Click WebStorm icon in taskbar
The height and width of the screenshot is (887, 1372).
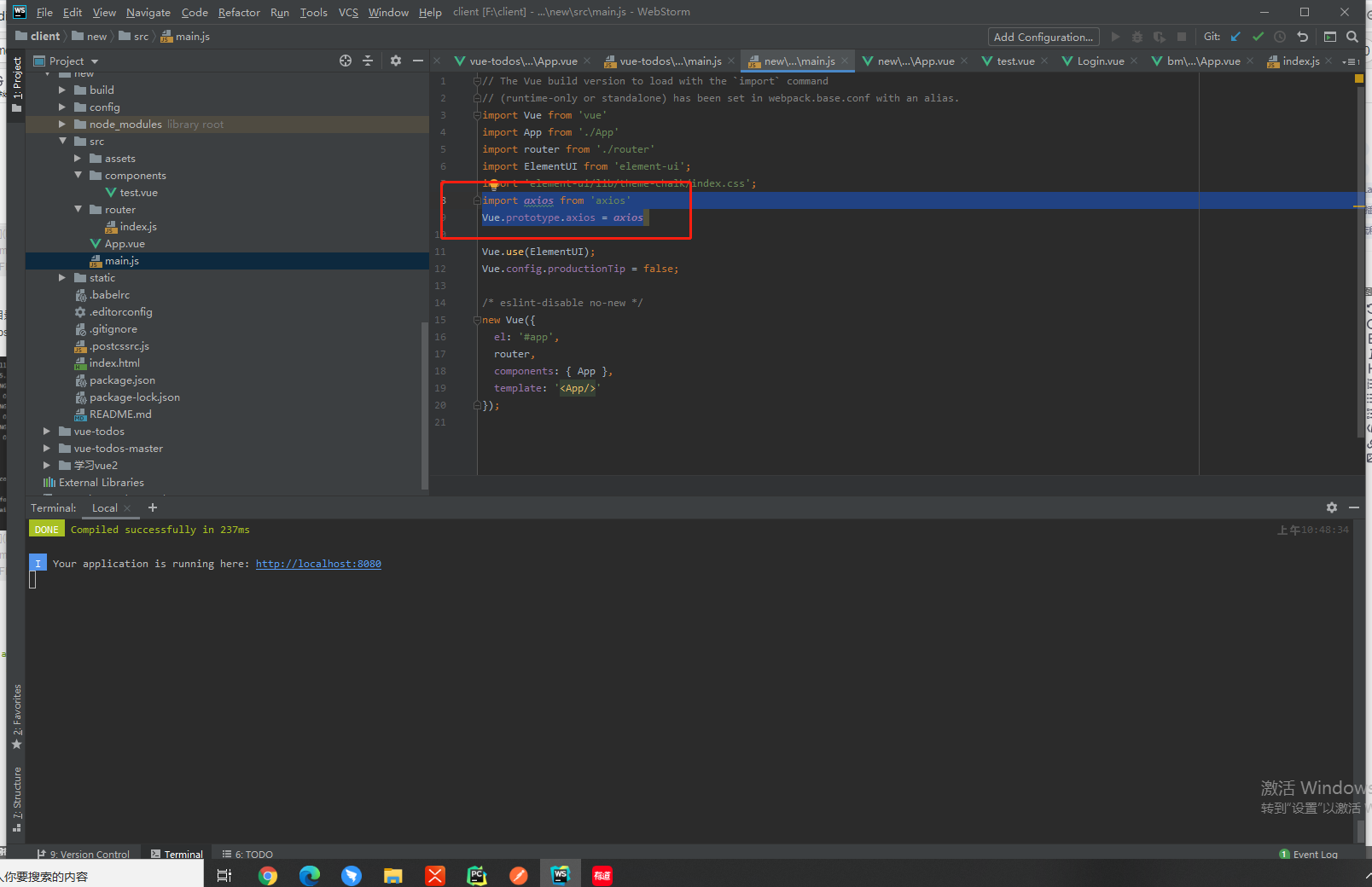[561, 875]
